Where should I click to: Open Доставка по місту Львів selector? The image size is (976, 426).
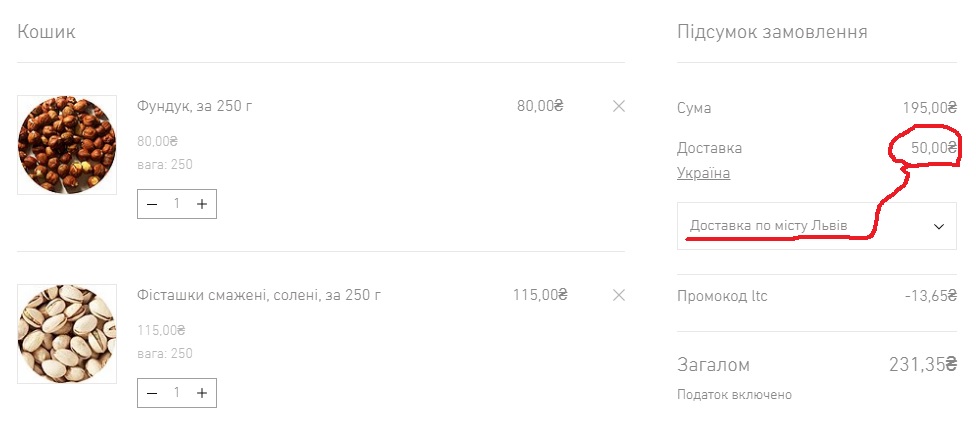(817, 225)
